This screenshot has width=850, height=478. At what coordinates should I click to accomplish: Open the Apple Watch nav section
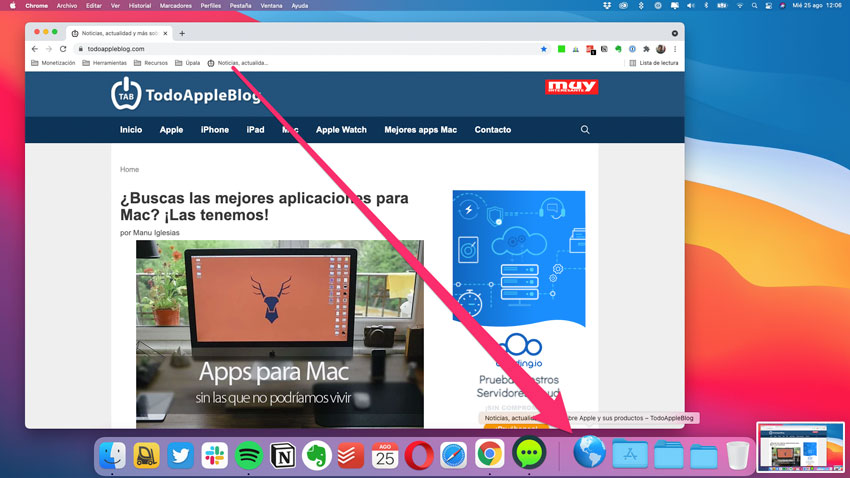pos(341,130)
